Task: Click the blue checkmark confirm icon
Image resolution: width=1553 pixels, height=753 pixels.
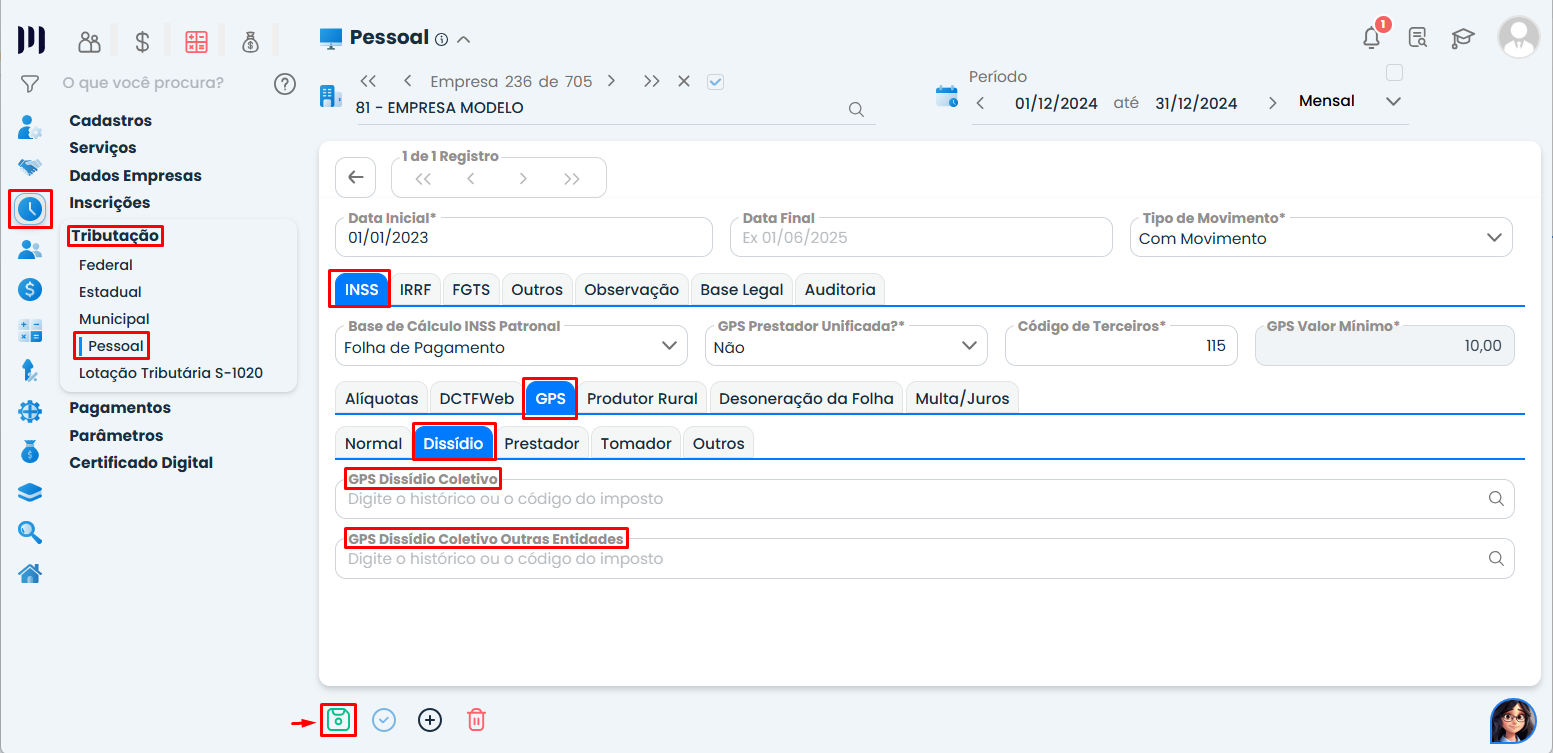Action: pyautogui.click(x=384, y=720)
